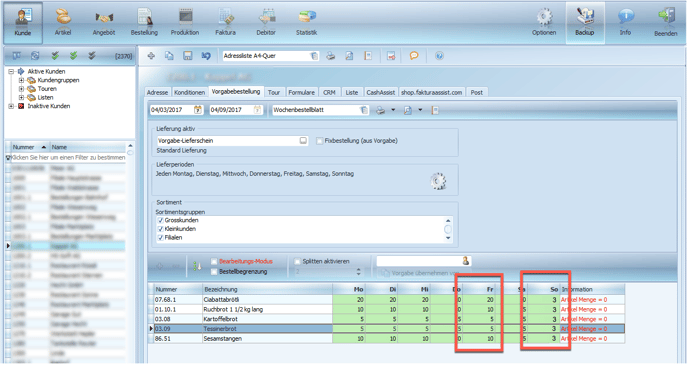The image size is (688, 365).
Task: Sort the customer list by the Nummer column
Action: [x=29, y=147]
